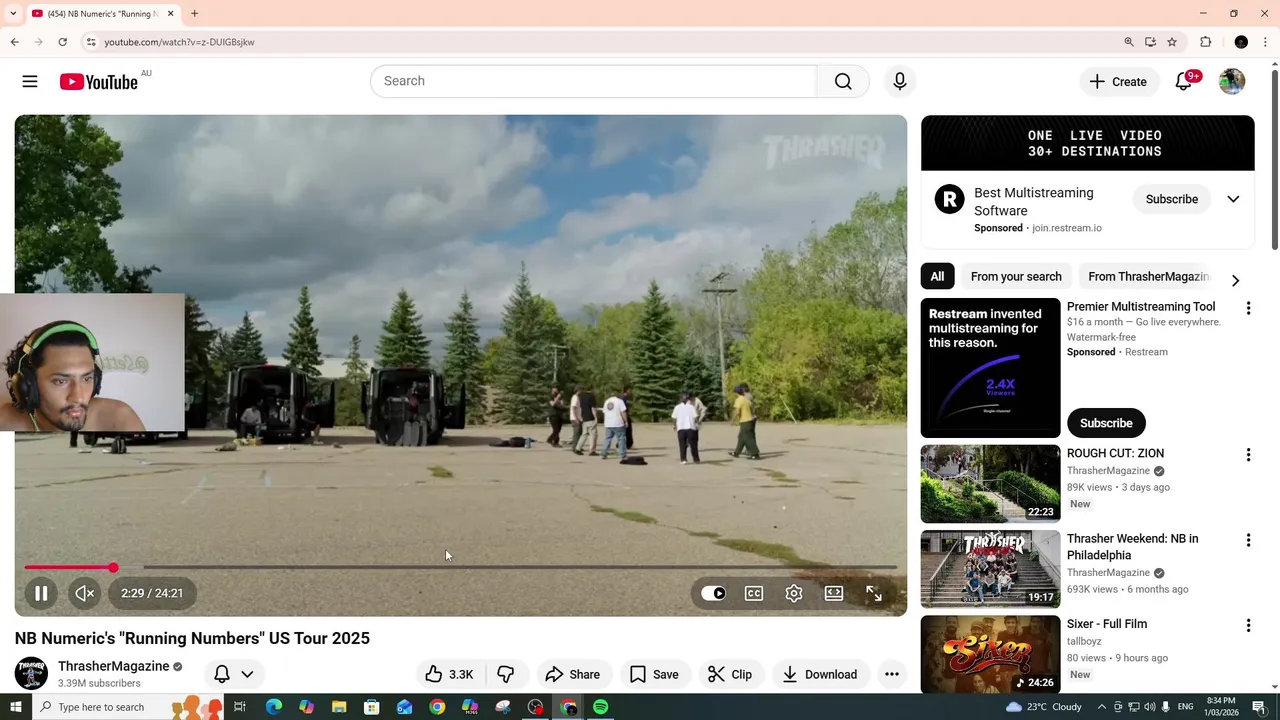Screen dimensions: 1280x720
Task: Select the All filter chip
Action: [937, 276]
